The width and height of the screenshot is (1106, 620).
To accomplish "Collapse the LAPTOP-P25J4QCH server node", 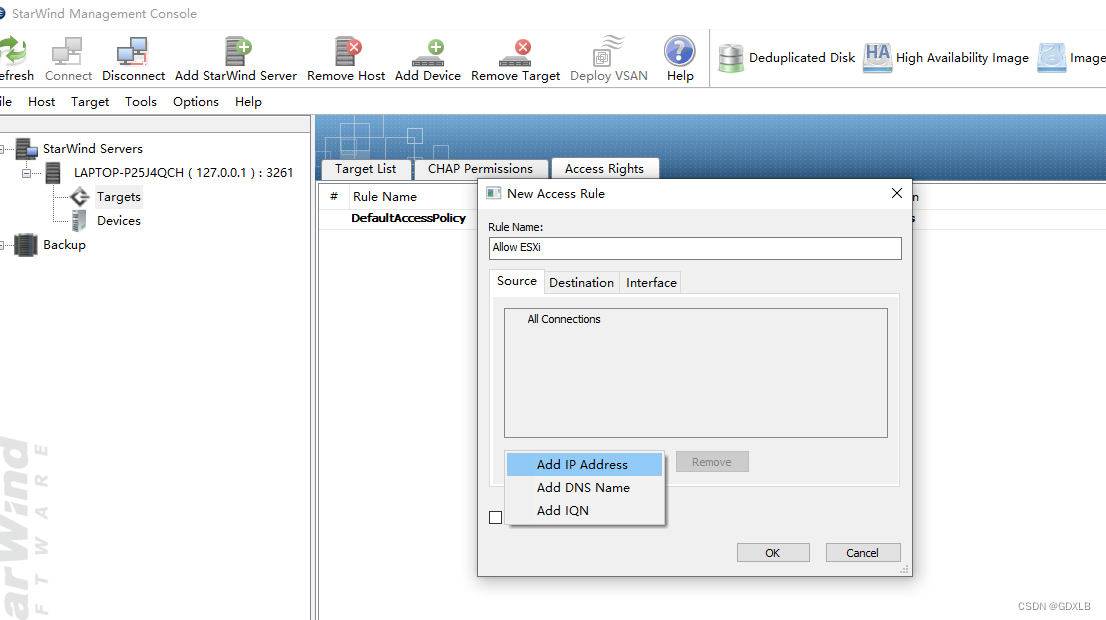I will (26, 173).
